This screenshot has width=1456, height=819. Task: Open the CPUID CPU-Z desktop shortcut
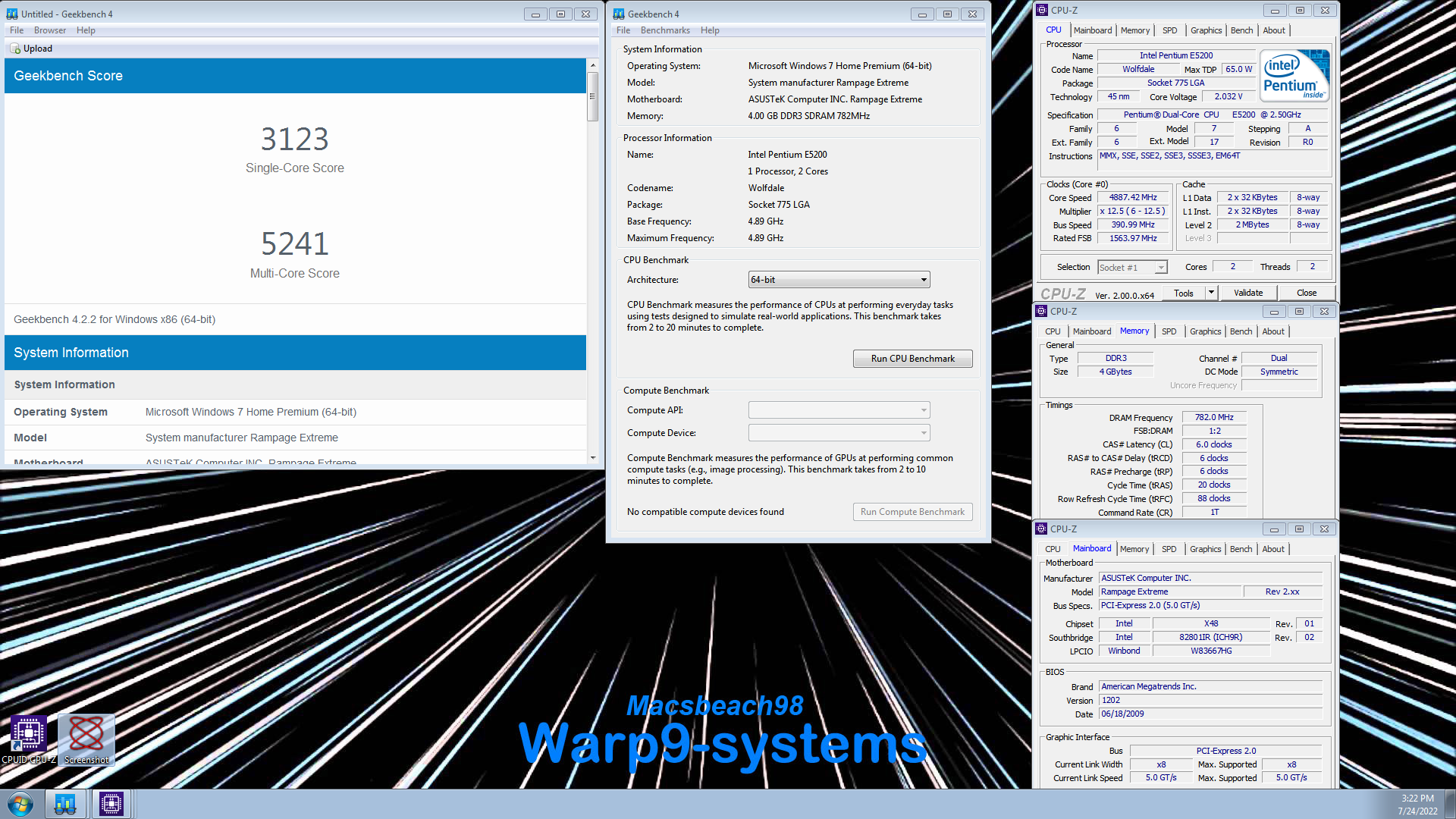[x=28, y=739]
